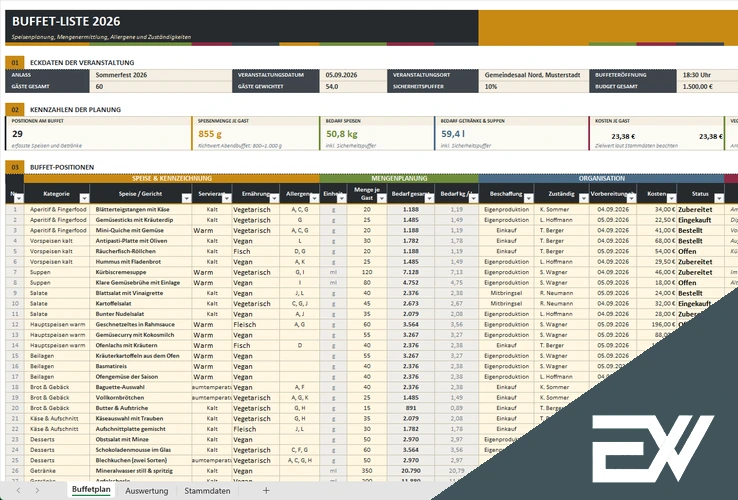
Task: Click the Positionen am Buffet value 29
Action: (x=17, y=134)
